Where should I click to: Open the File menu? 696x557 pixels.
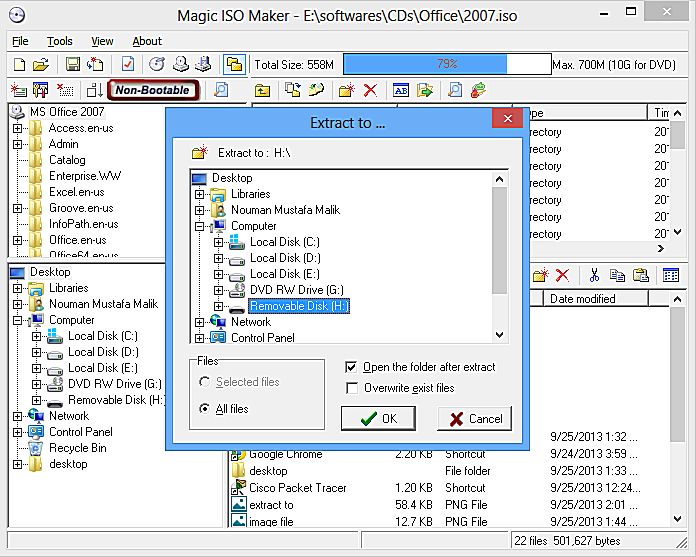tap(20, 41)
